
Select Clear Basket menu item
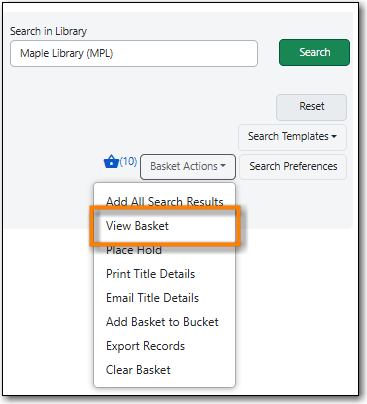tap(164, 370)
